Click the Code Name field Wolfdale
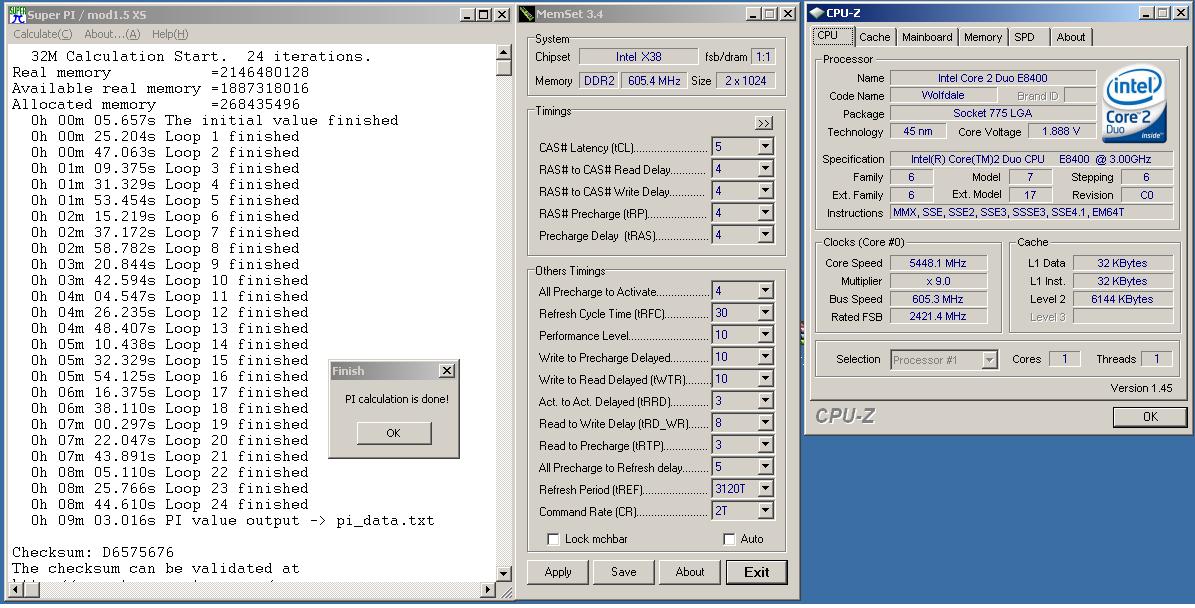Viewport: 1195px width, 608px height. [943, 95]
